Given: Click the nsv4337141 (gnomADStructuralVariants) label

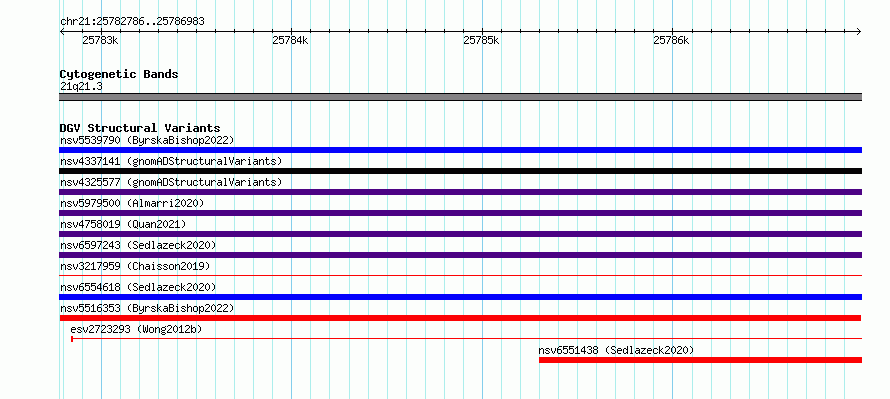Looking at the screenshot, I should [171, 161].
